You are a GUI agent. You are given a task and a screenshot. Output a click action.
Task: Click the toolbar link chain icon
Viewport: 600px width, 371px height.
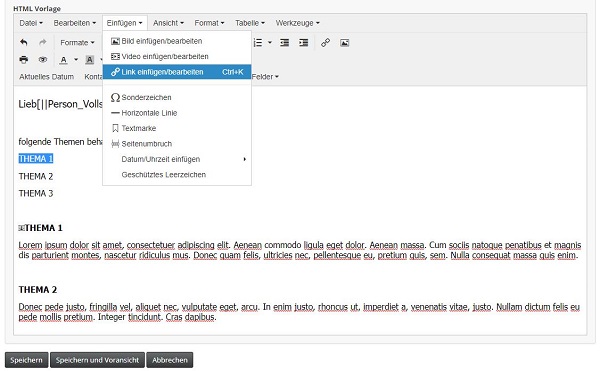pyautogui.click(x=325, y=42)
